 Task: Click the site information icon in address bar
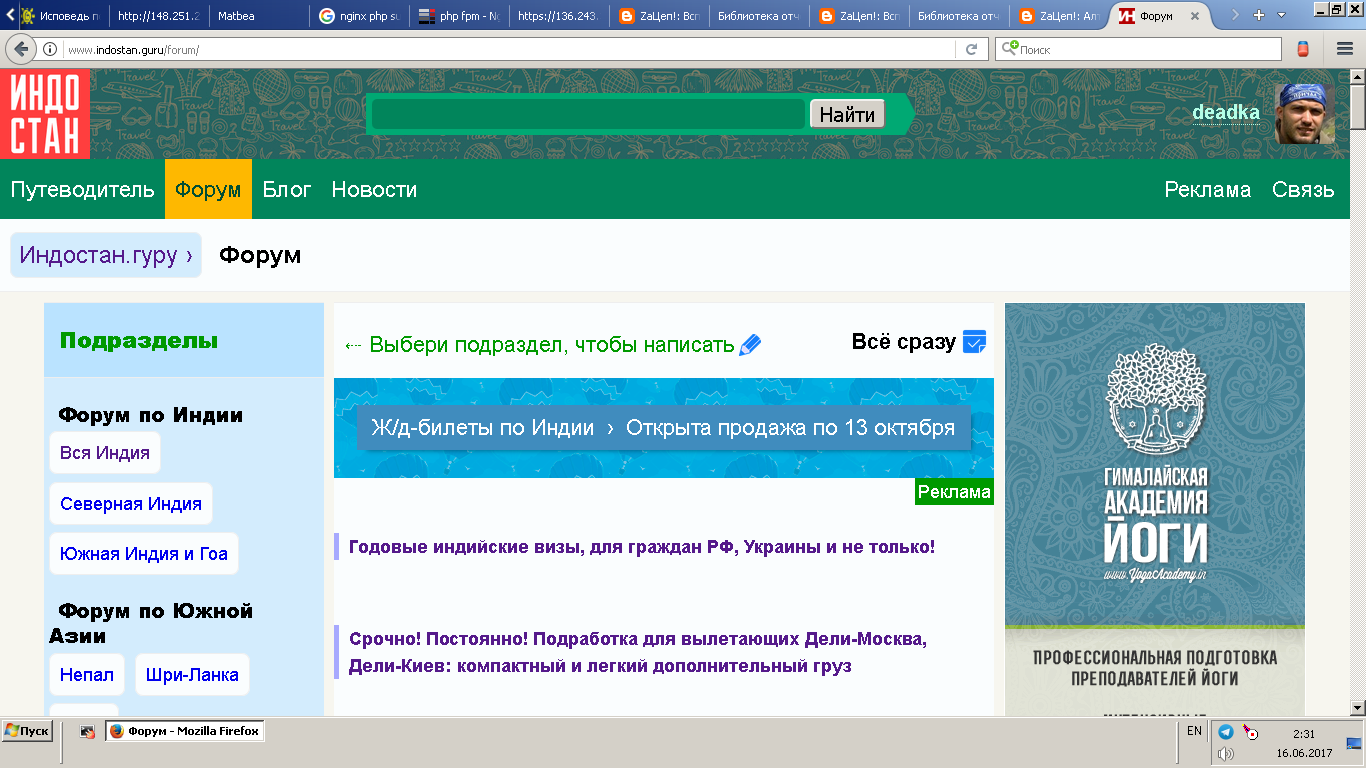(x=50, y=49)
